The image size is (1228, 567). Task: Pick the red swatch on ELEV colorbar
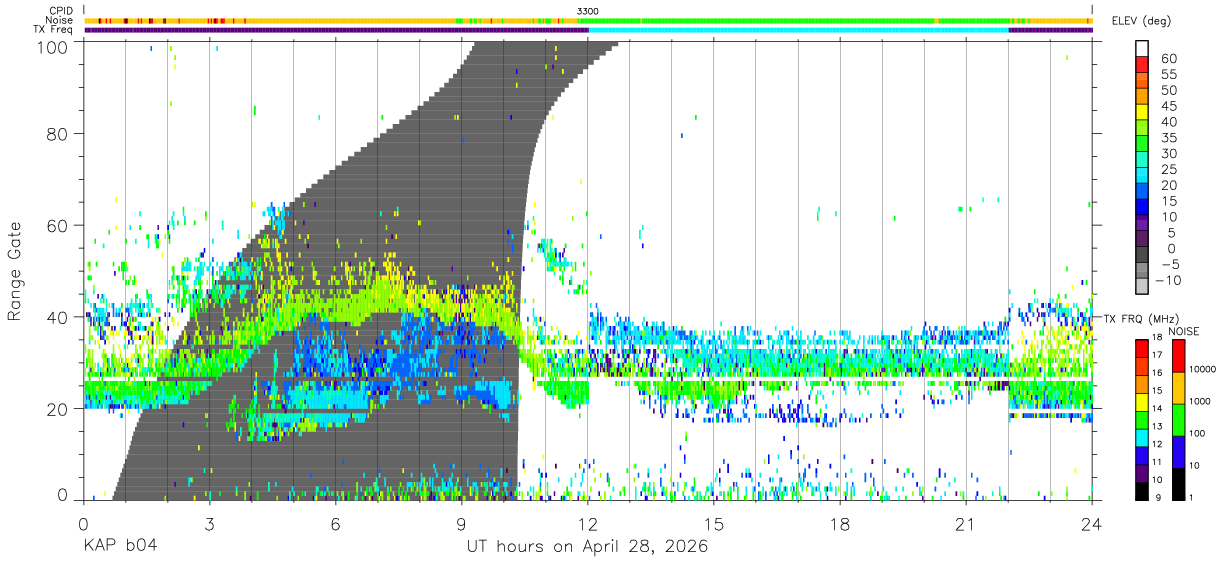click(1142, 65)
